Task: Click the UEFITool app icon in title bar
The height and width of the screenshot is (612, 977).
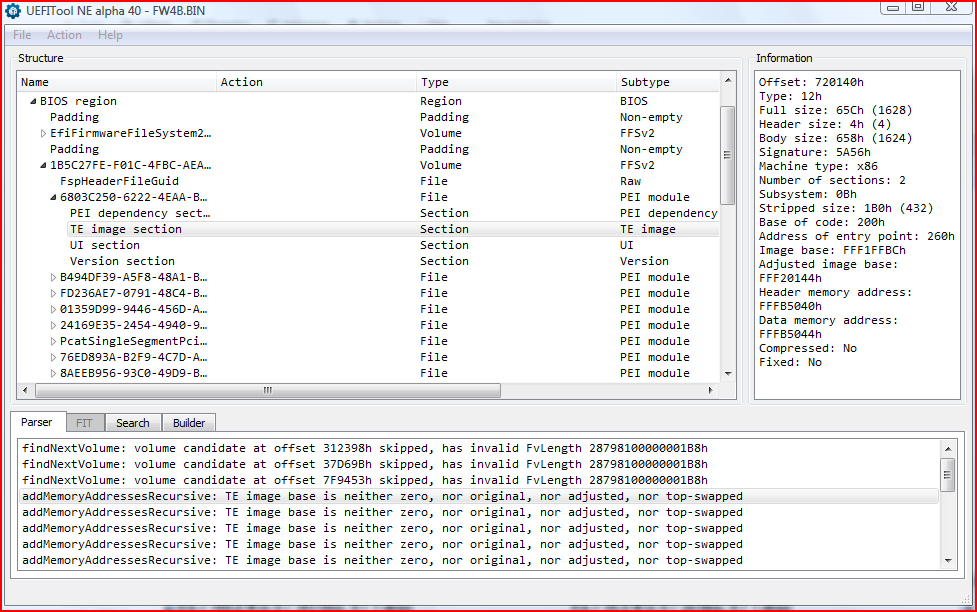Action: coord(13,11)
